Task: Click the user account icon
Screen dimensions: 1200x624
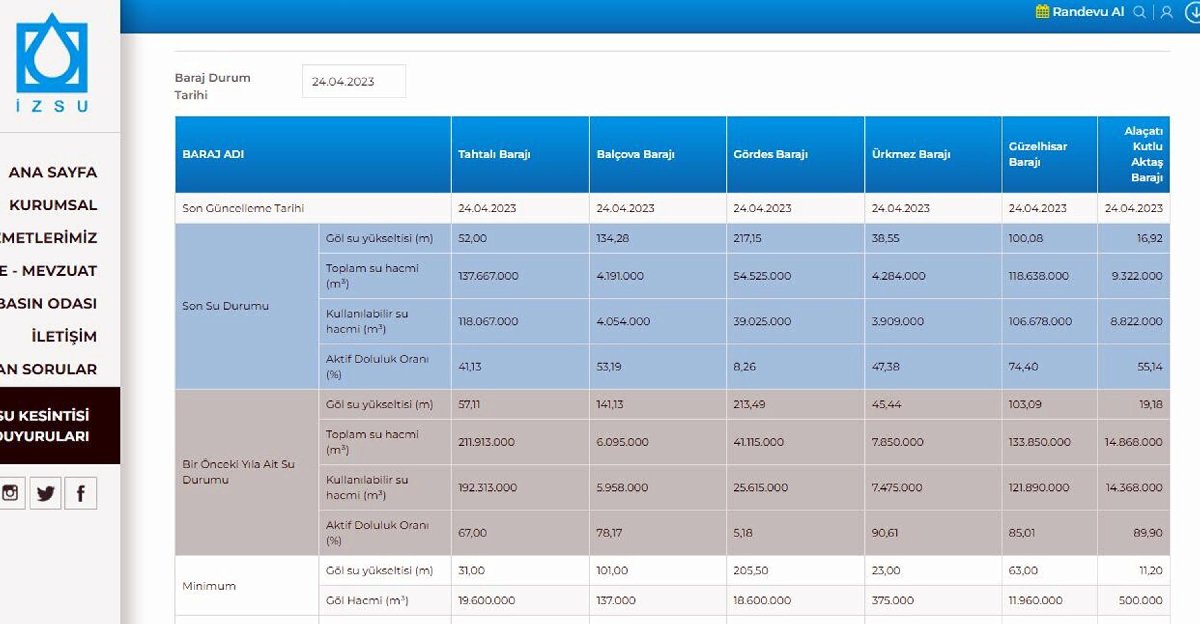Action: [1166, 12]
